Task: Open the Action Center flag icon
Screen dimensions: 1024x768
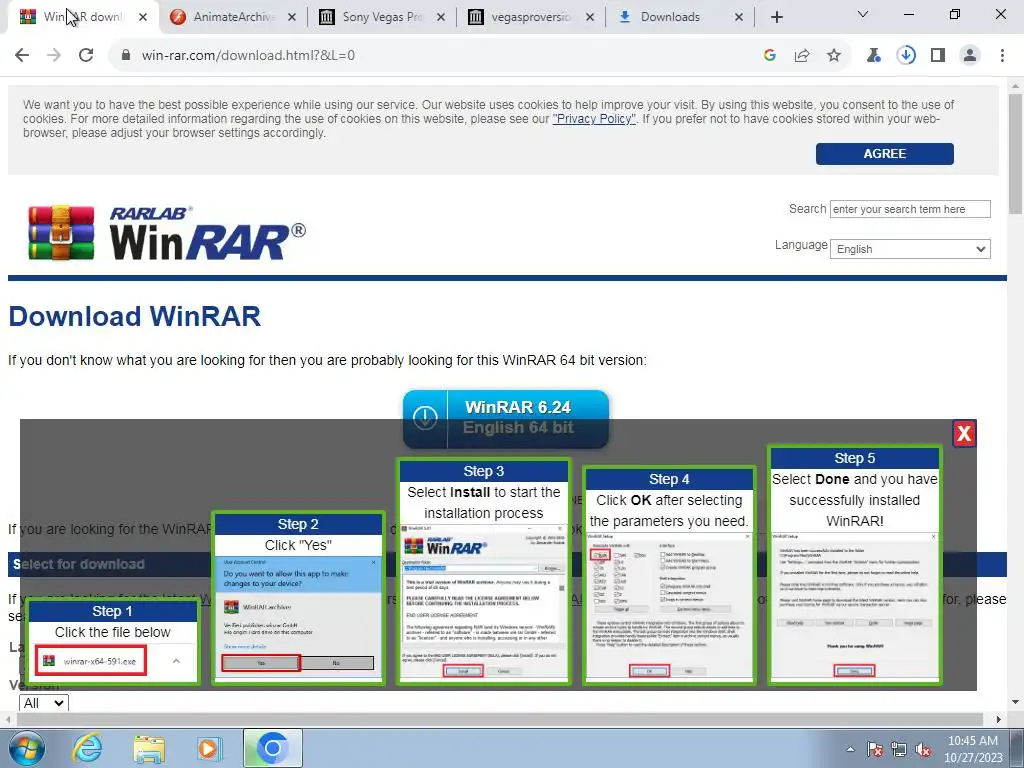Action: tap(875, 749)
